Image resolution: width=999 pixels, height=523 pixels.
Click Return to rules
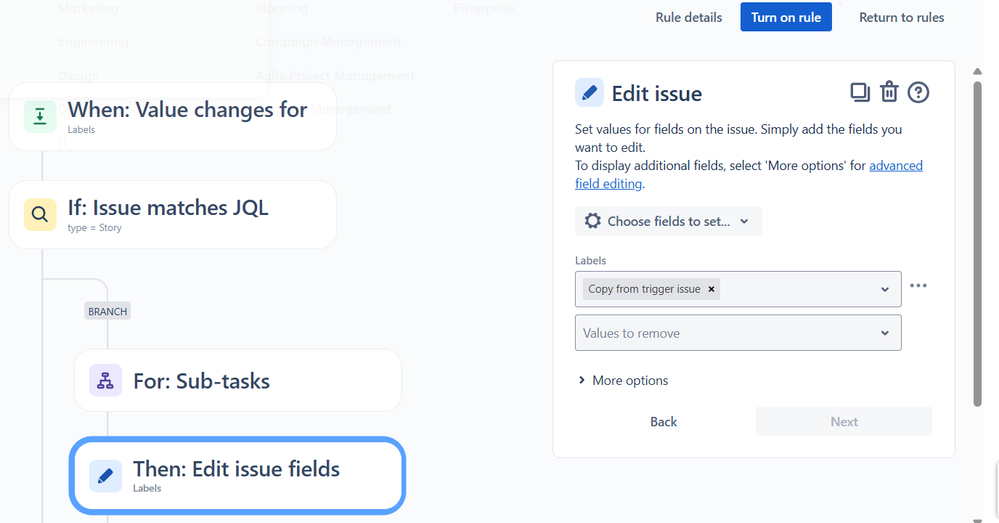click(x=902, y=17)
